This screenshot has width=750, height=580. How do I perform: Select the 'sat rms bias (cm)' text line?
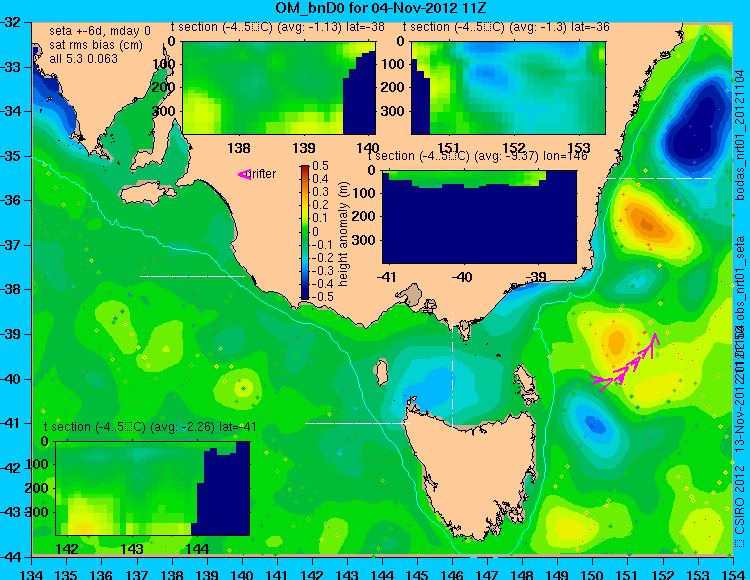(96, 45)
